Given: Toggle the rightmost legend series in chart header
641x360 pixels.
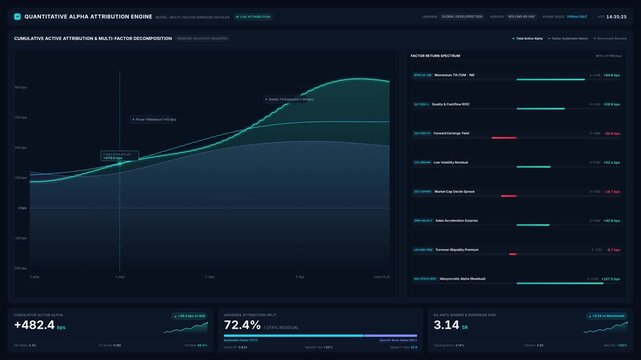Looking at the screenshot, I should [x=610, y=38].
